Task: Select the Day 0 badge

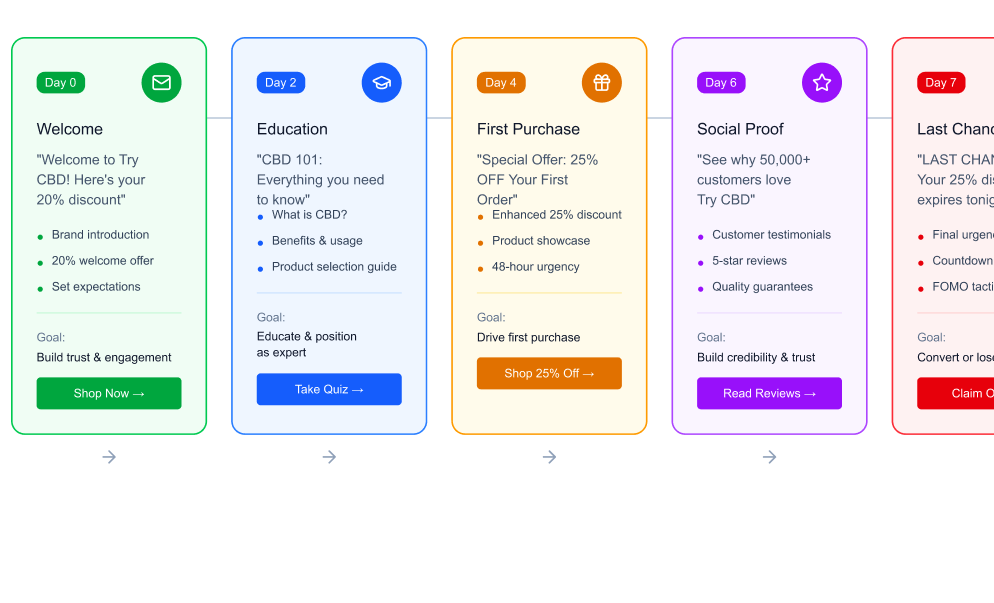Action: (x=61, y=83)
